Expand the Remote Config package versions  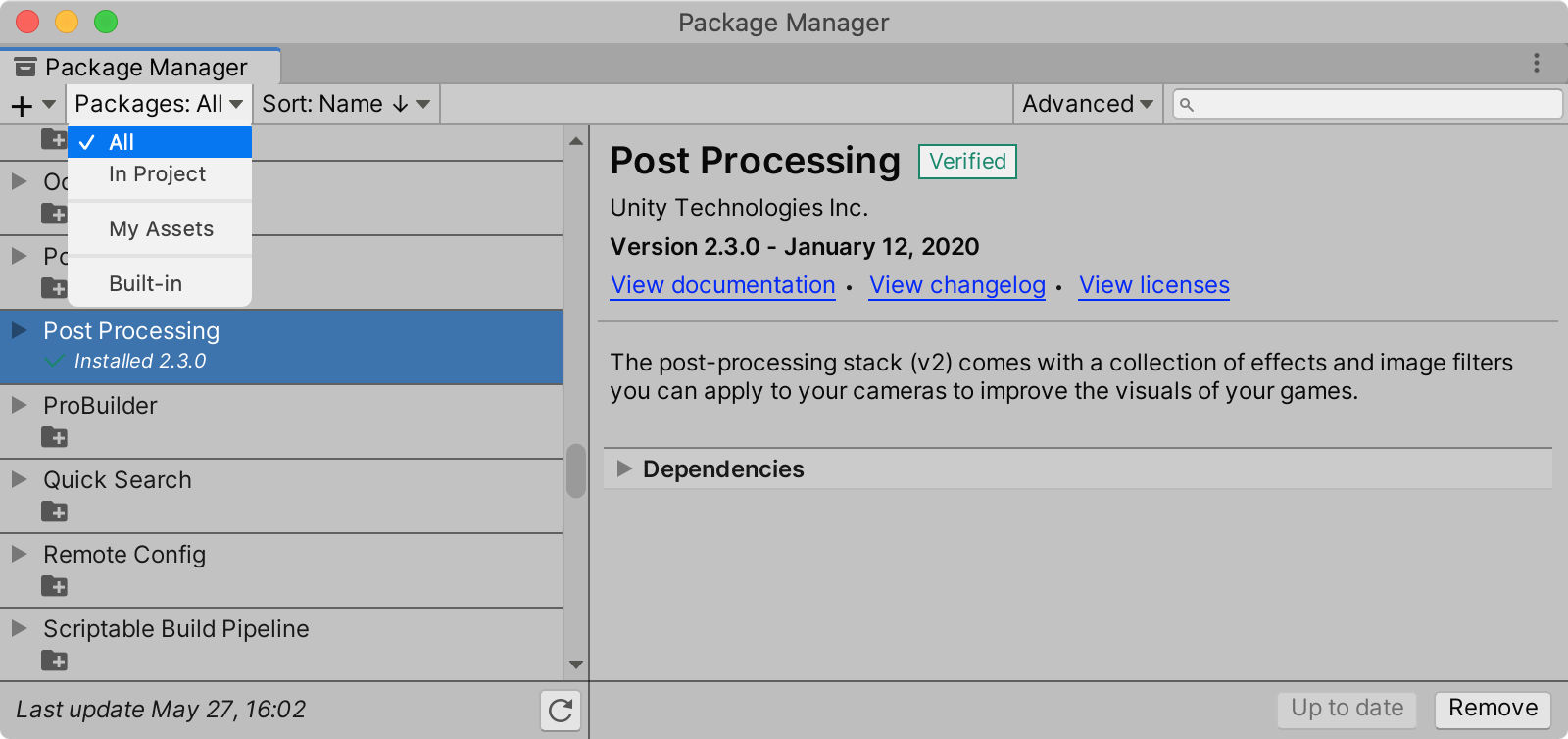(x=19, y=554)
